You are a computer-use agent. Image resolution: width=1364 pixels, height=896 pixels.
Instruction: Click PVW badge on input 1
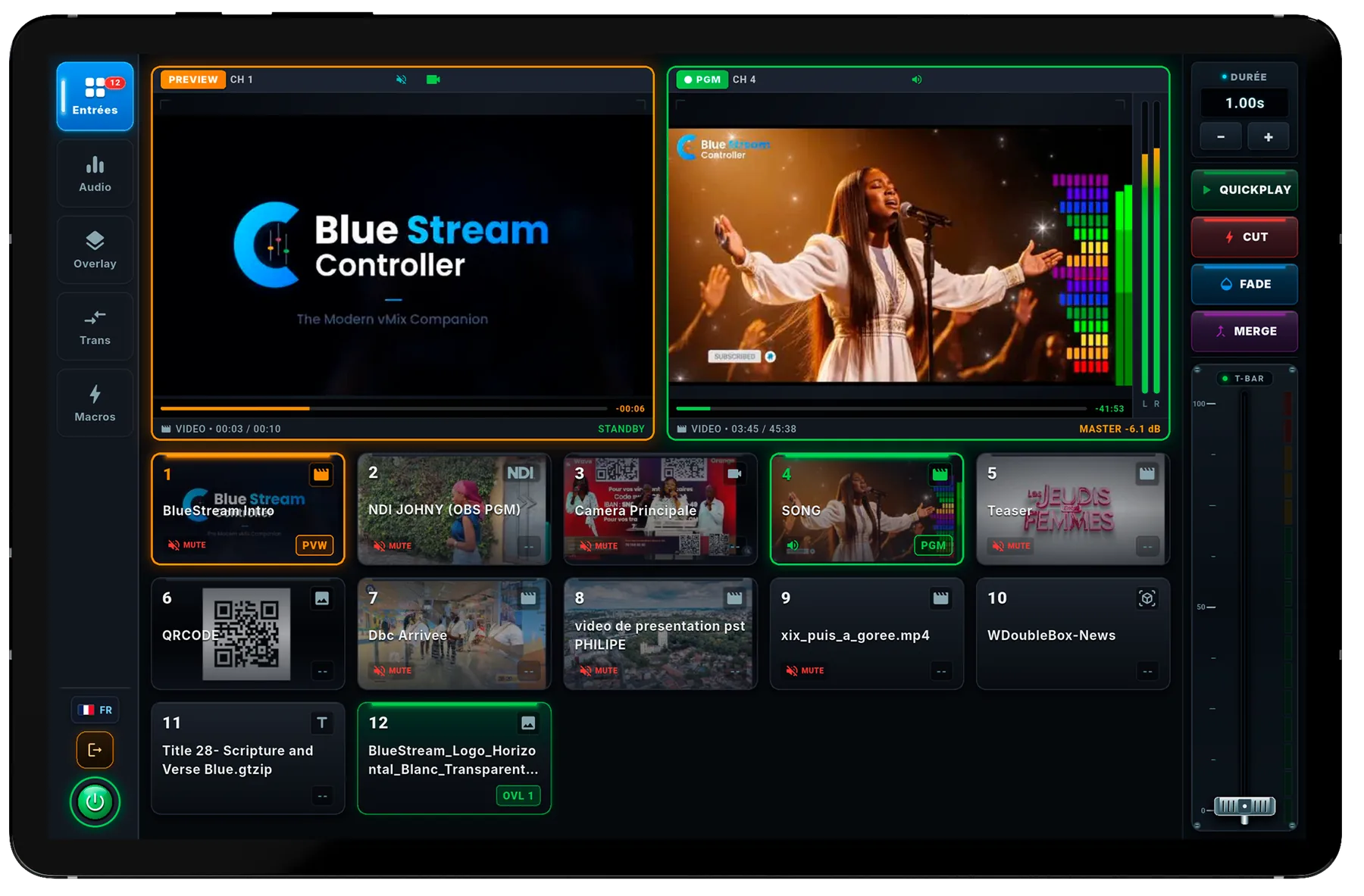[x=314, y=545]
